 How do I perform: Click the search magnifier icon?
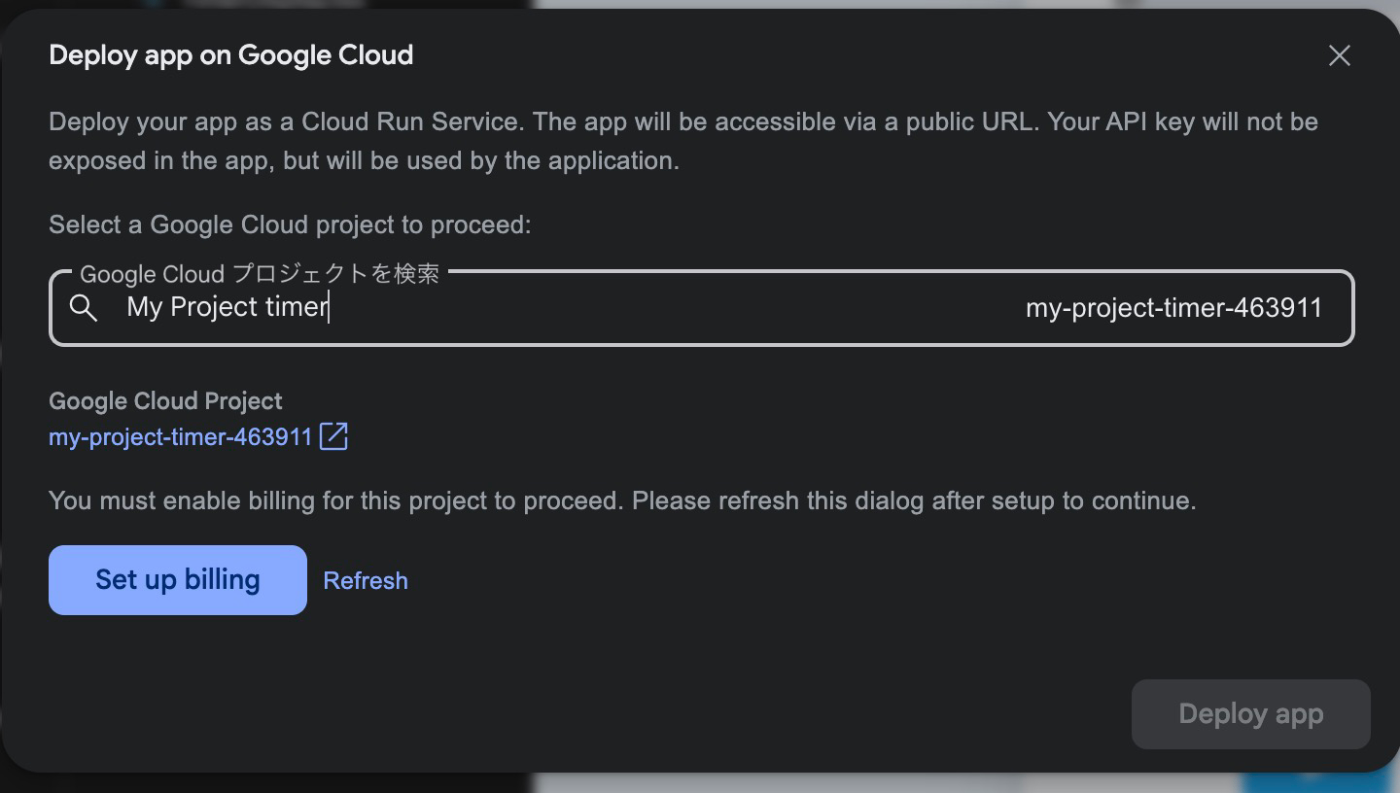tap(84, 308)
